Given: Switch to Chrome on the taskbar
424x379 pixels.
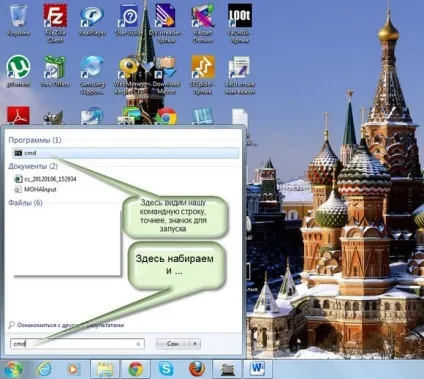Looking at the screenshot, I should [135, 369].
